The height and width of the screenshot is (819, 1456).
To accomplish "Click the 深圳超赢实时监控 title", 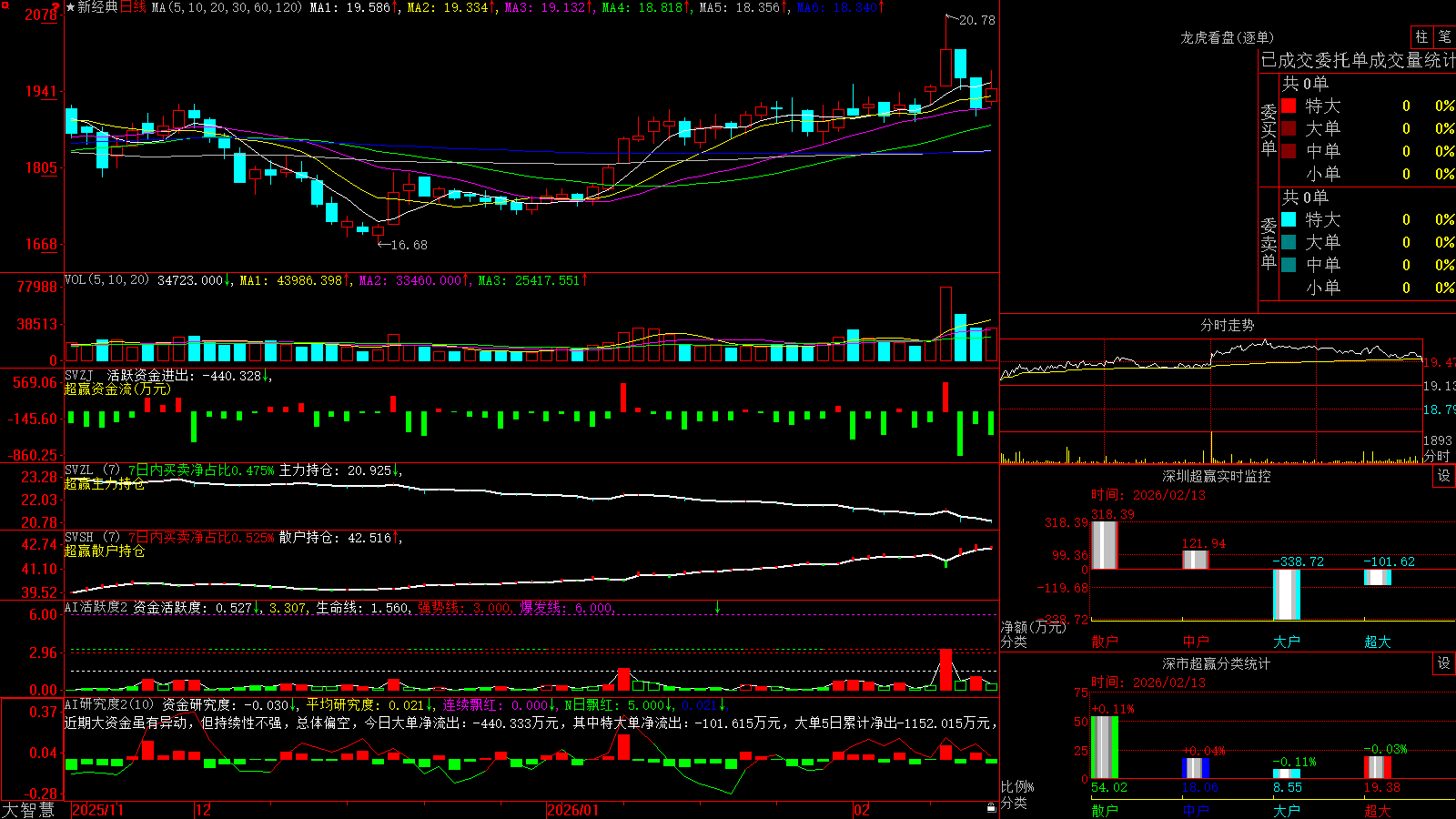I will coord(1216,476).
